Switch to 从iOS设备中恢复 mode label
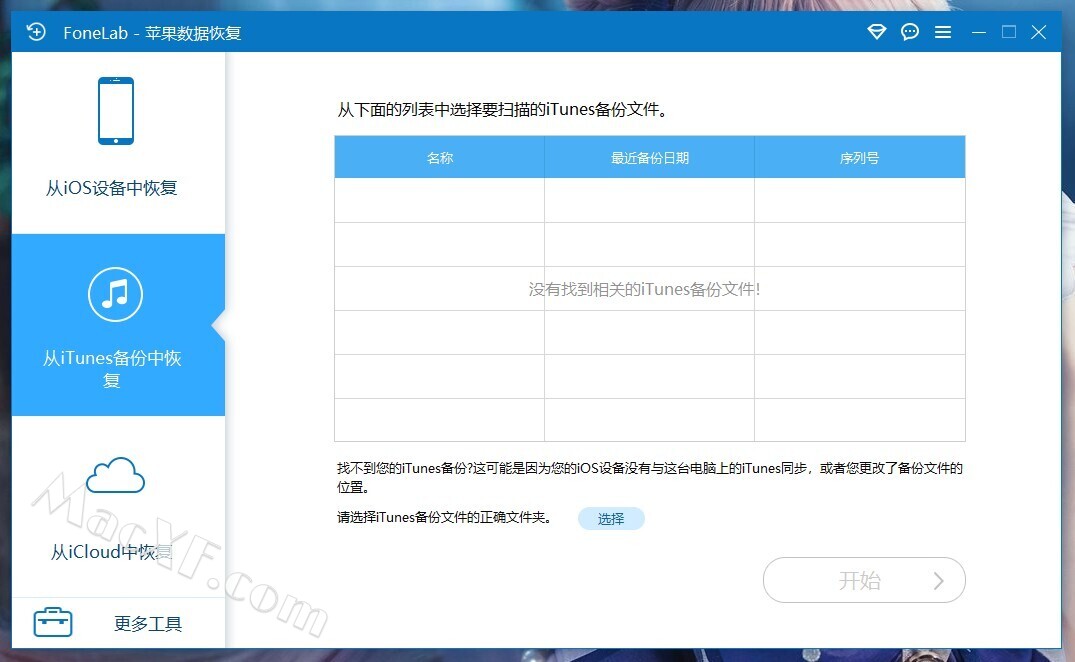The width and height of the screenshot is (1075, 662). click(112, 188)
